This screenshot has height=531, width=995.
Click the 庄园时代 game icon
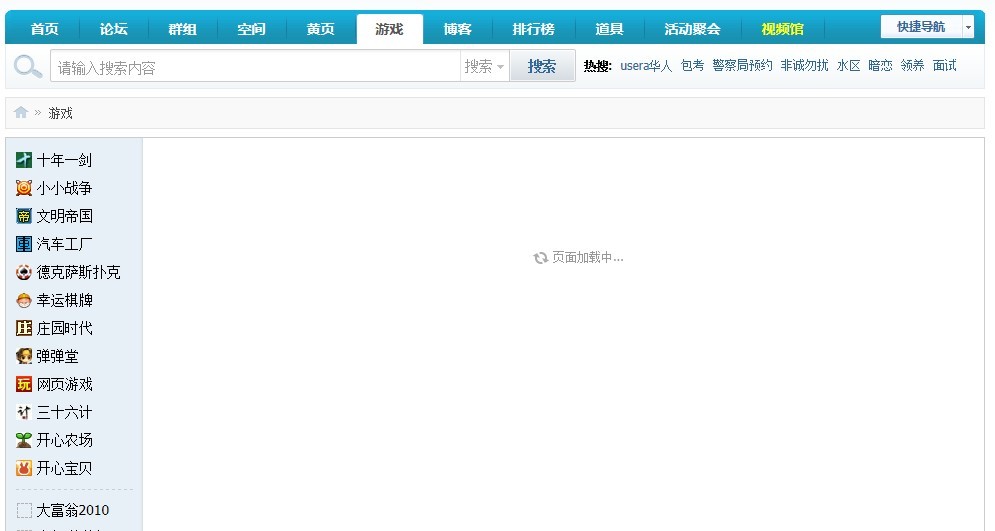tap(24, 328)
